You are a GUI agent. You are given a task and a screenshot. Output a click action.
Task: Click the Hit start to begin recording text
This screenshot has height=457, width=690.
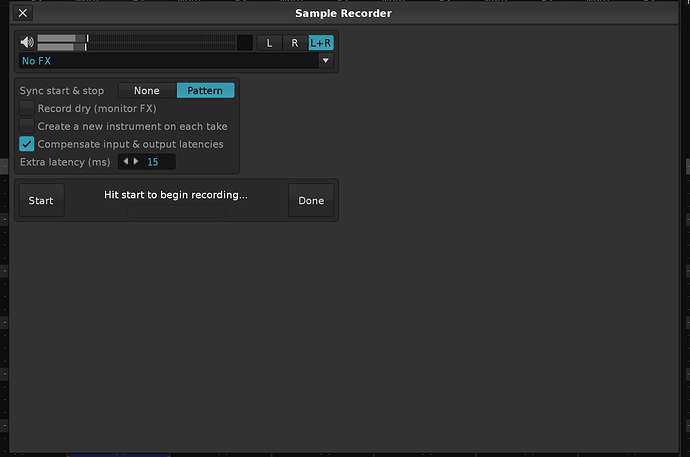point(176,195)
